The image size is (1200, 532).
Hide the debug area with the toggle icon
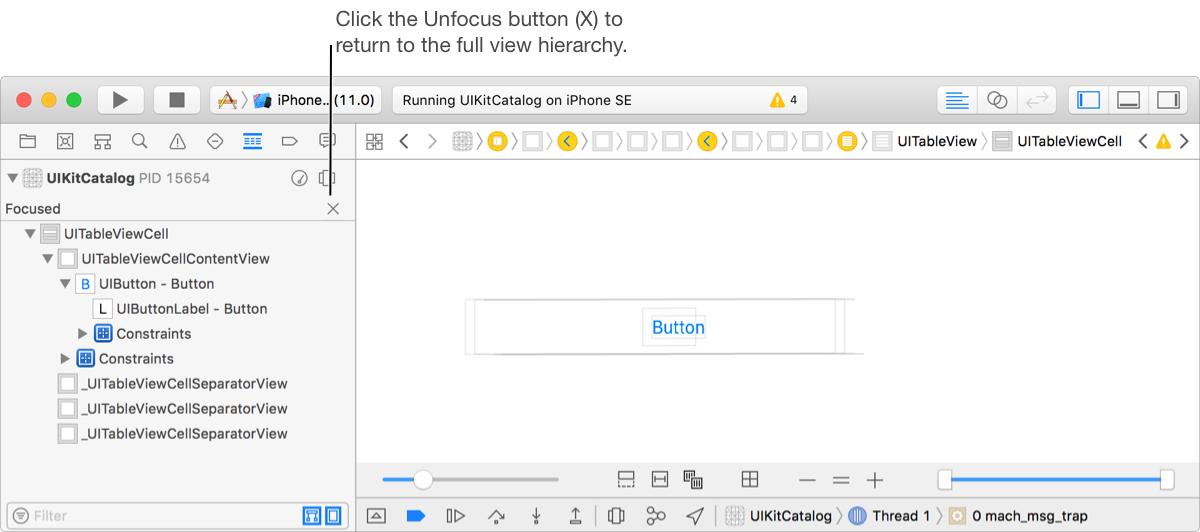coord(376,516)
